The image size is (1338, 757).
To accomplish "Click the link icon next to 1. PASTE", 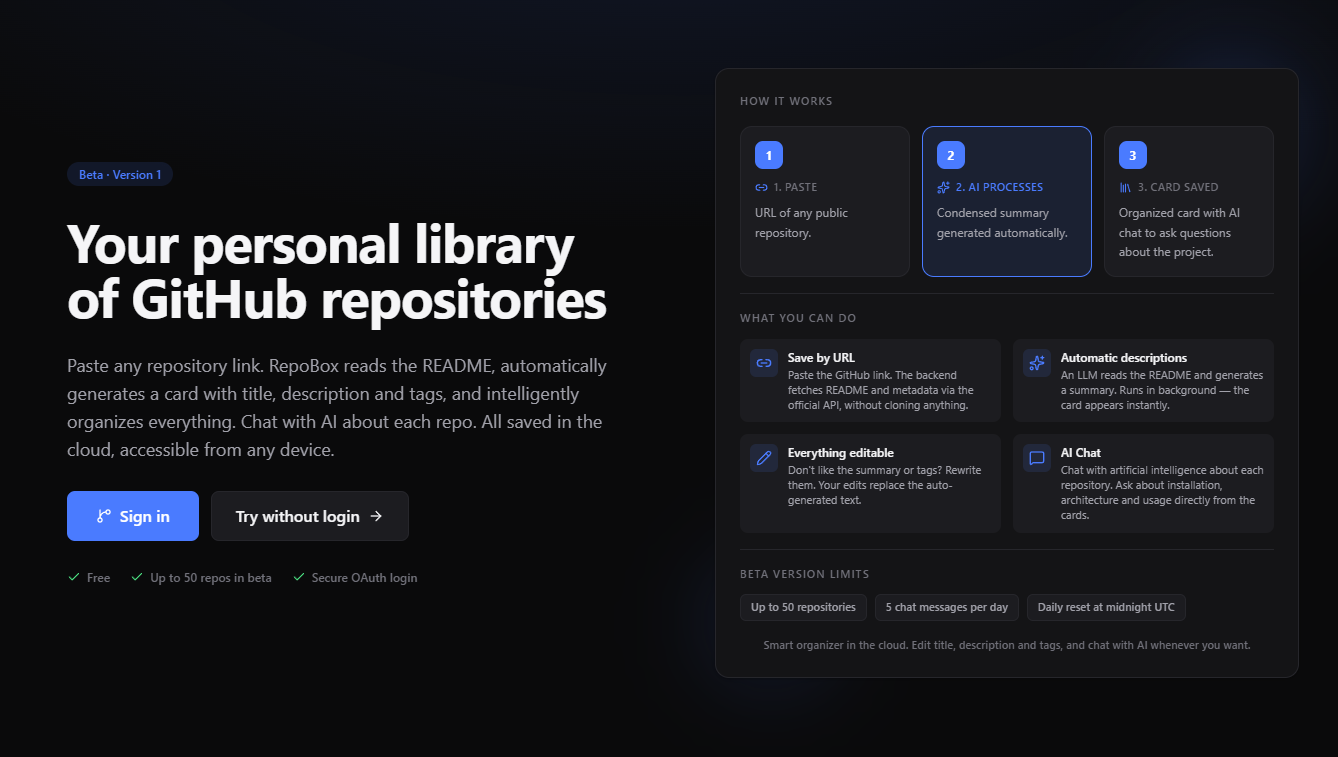I will (x=762, y=187).
